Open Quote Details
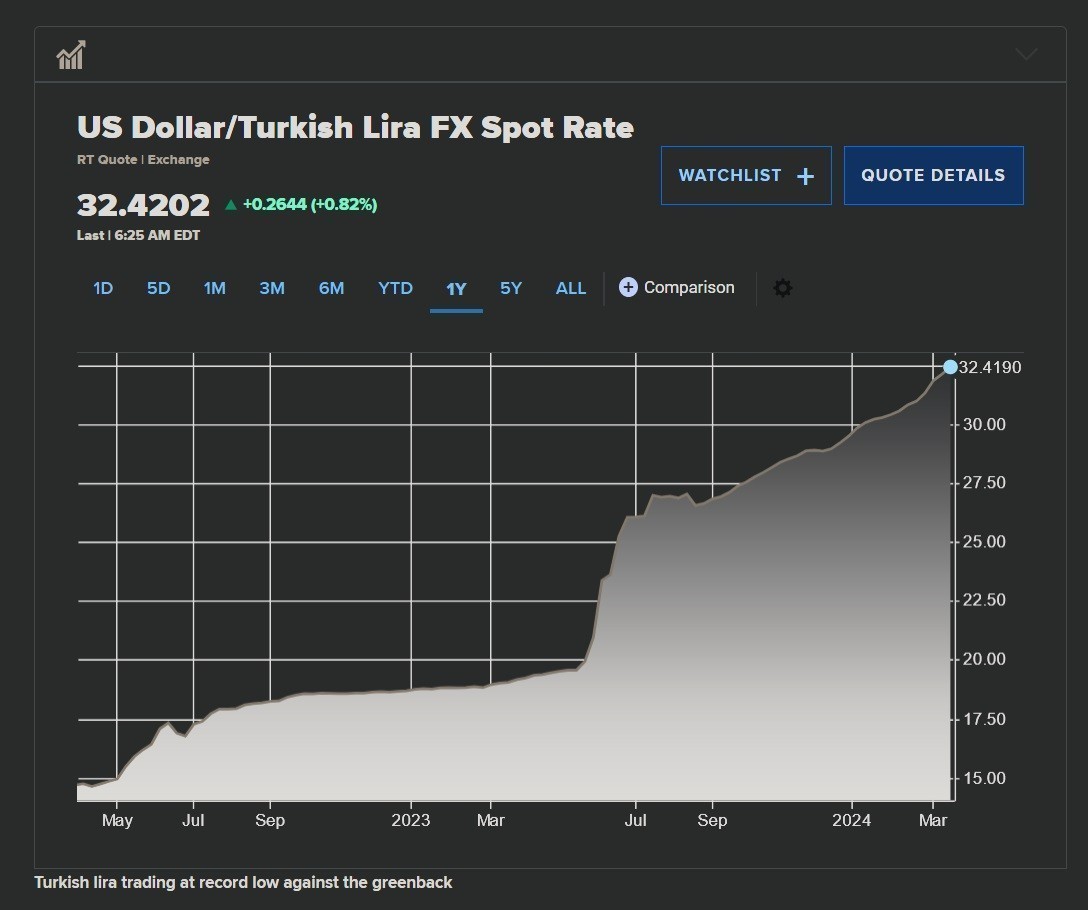This screenshot has width=1088, height=910. point(933,176)
